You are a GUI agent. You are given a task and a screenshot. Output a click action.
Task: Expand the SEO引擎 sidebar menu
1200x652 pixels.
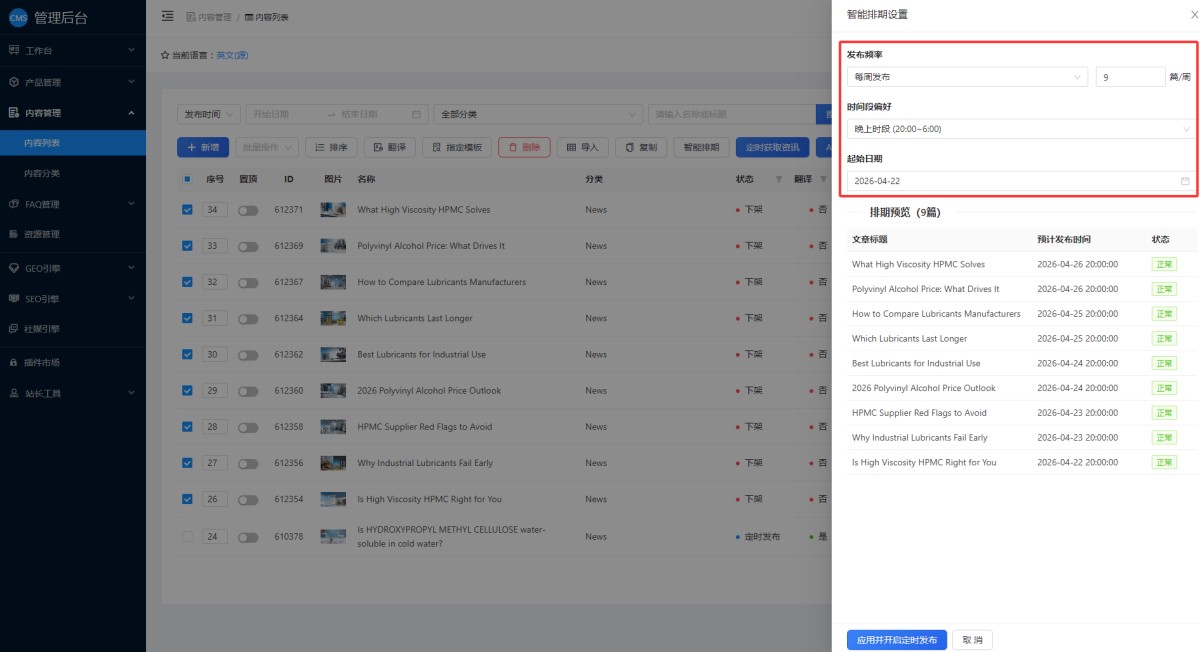[x=72, y=298]
